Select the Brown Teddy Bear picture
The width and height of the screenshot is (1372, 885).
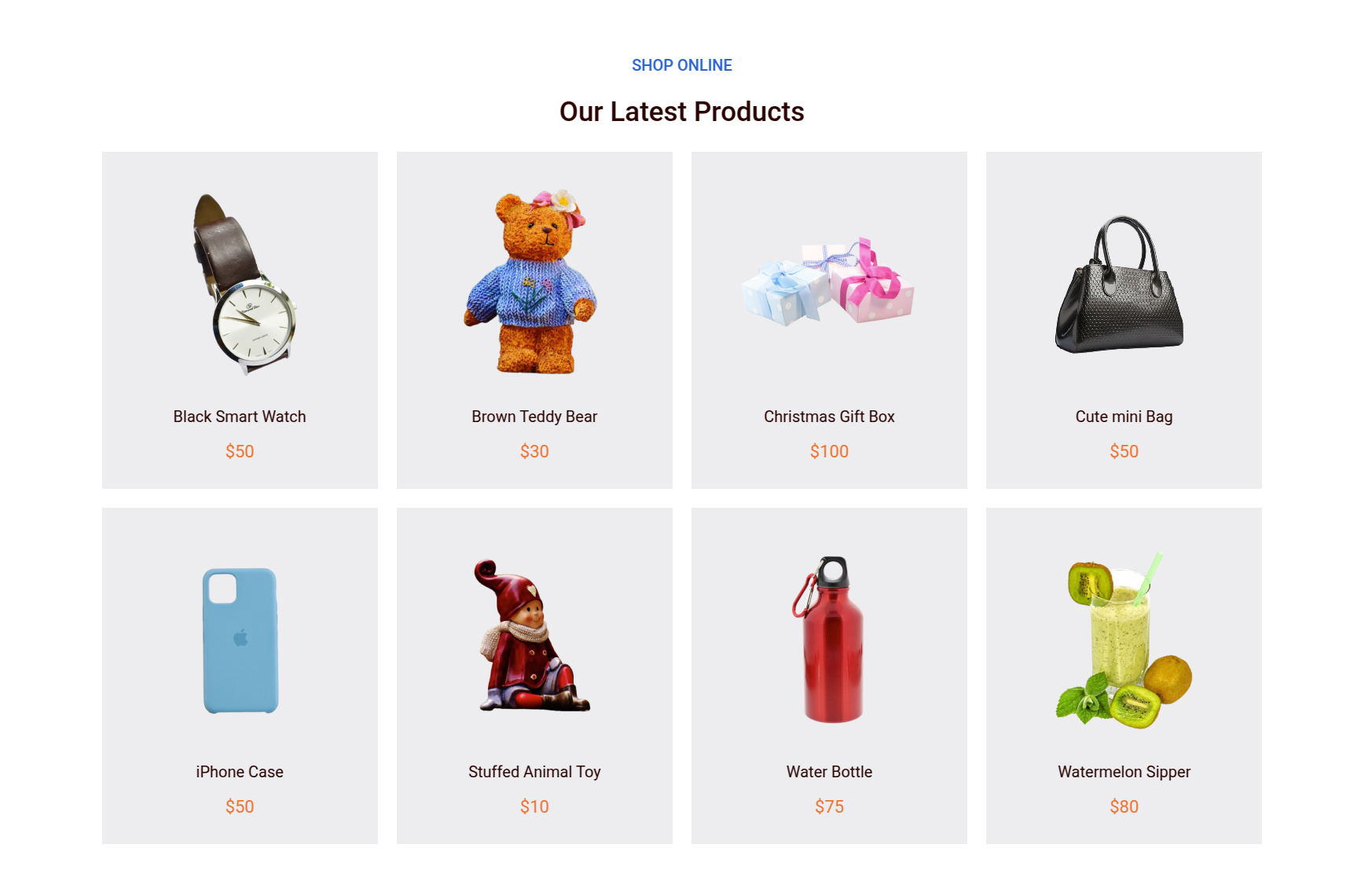530,281
